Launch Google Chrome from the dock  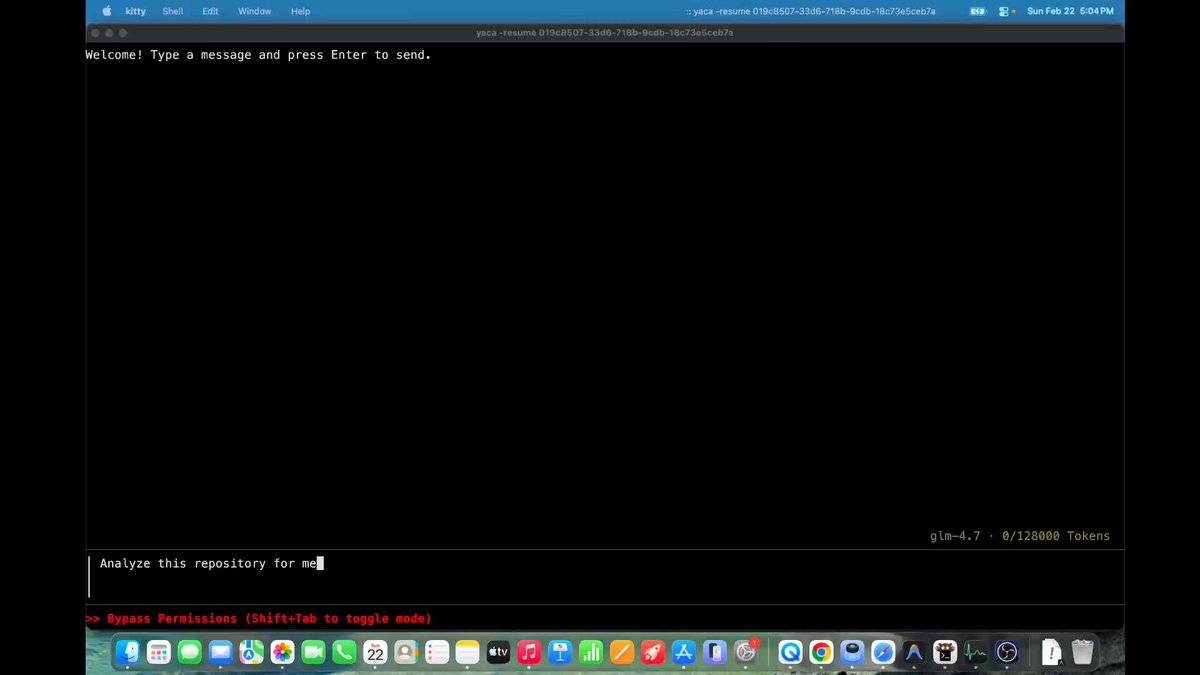821,653
